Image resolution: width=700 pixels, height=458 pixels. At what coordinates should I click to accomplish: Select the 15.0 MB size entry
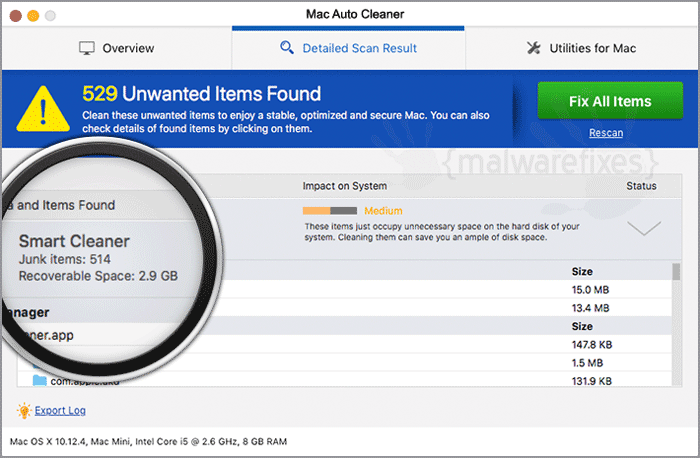[x=590, y=290]
